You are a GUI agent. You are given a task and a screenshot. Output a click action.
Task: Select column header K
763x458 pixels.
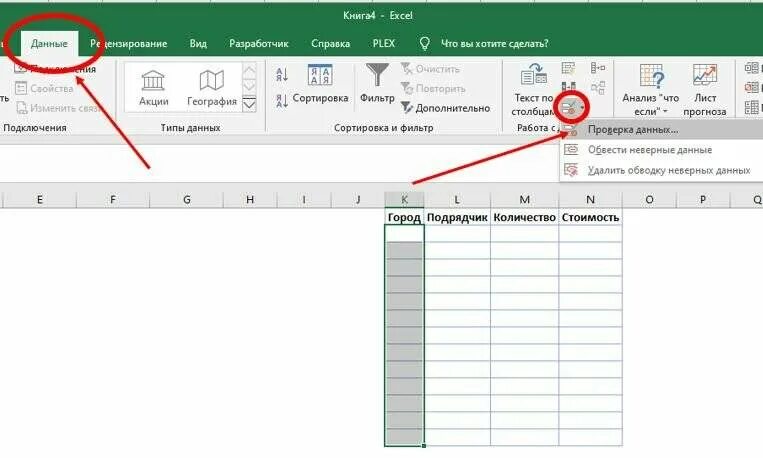pyautogui.click(x=404, y=200)
